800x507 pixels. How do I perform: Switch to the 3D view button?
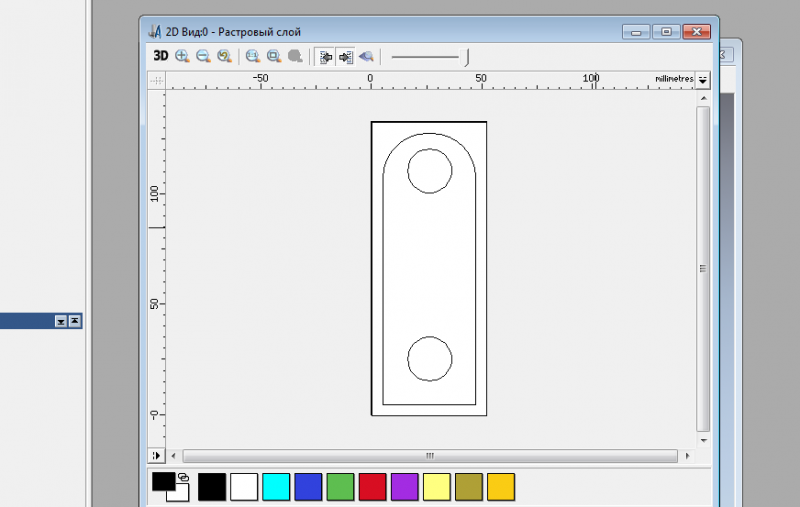(161, 56)
